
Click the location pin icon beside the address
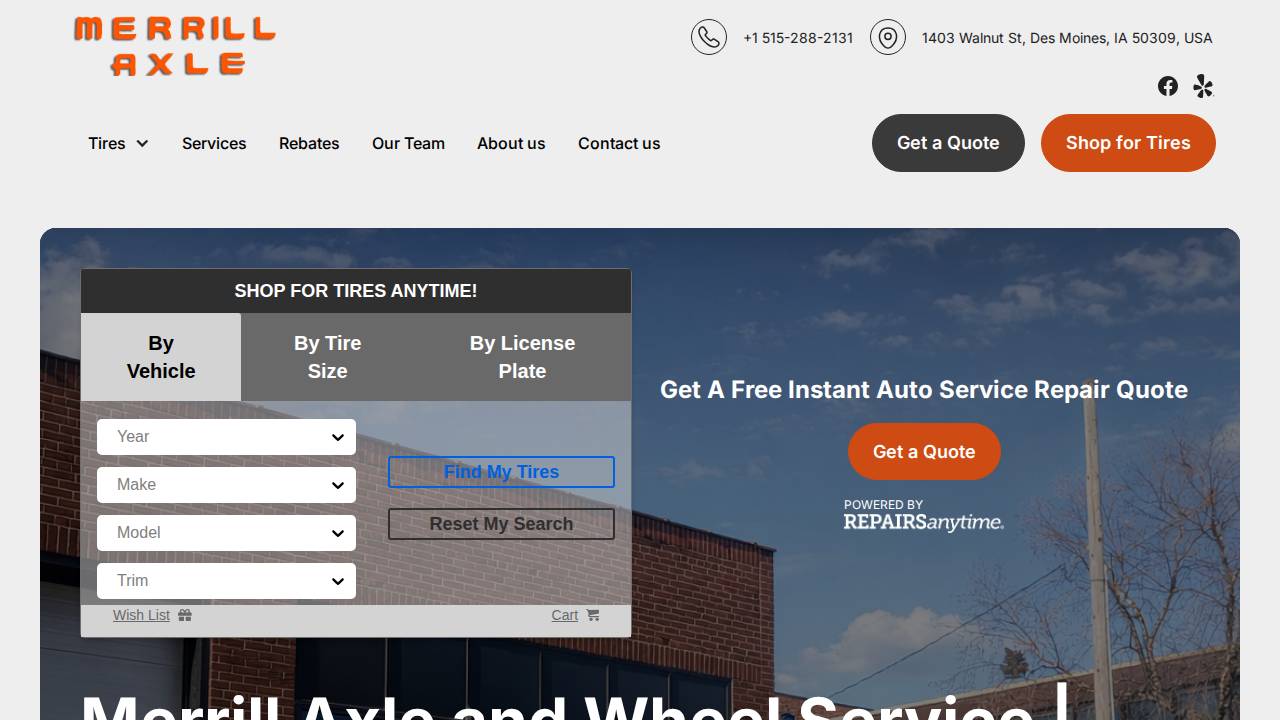coord(887,37)
